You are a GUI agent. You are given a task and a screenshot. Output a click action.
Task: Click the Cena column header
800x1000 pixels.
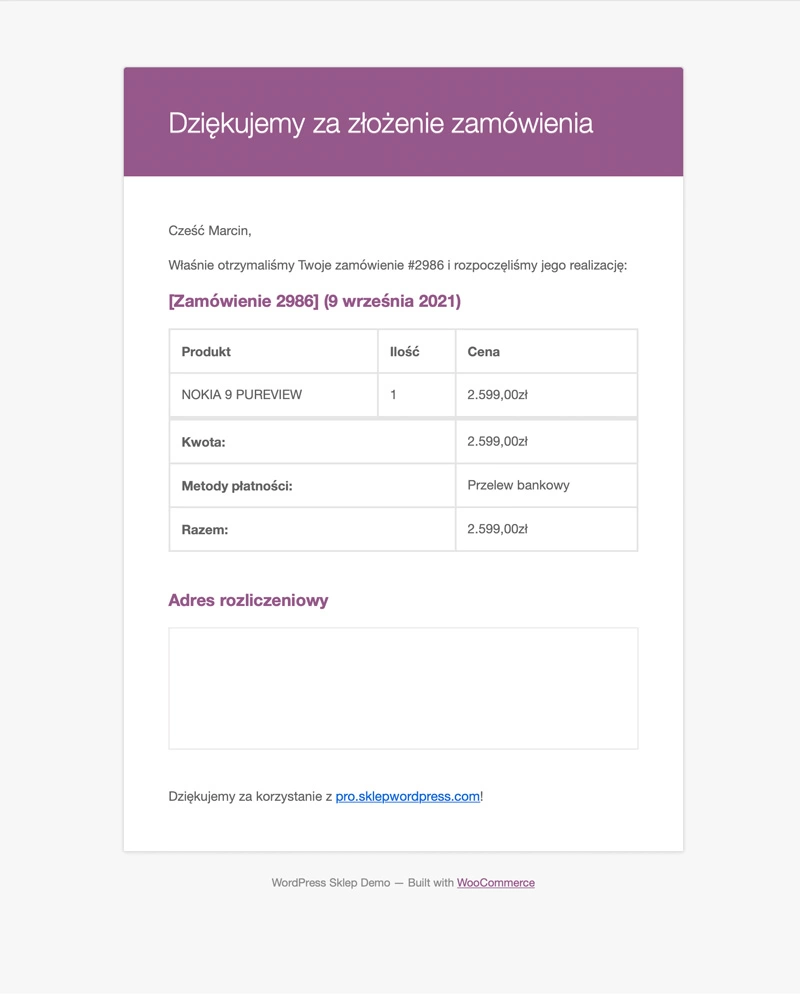546,351
